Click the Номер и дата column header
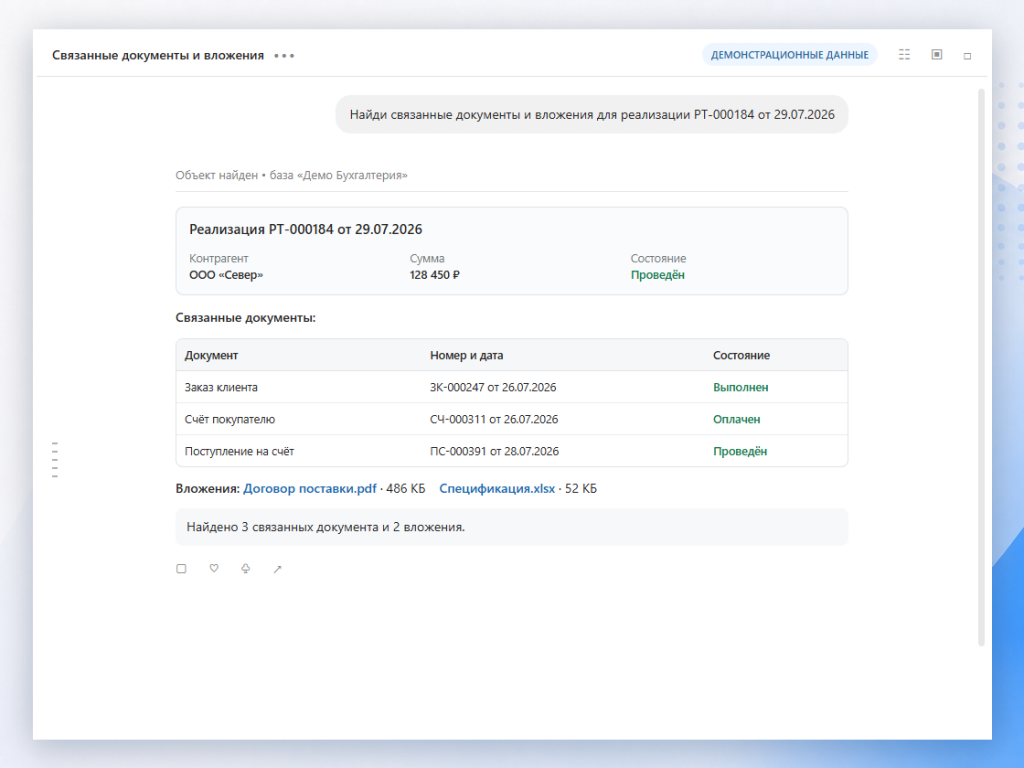 pyautogui.click(x=466, y=355)
